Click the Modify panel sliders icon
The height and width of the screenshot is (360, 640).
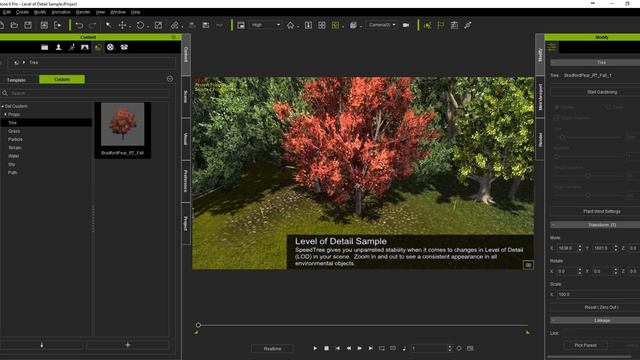click(x=552, y=47)
